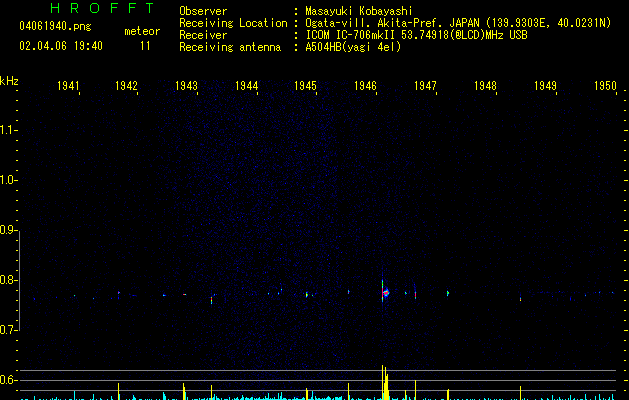Screen dimensions: 629x400
Task: Click the tallest yellow power peak in bottom graph
Action: (x=383, y=382)
